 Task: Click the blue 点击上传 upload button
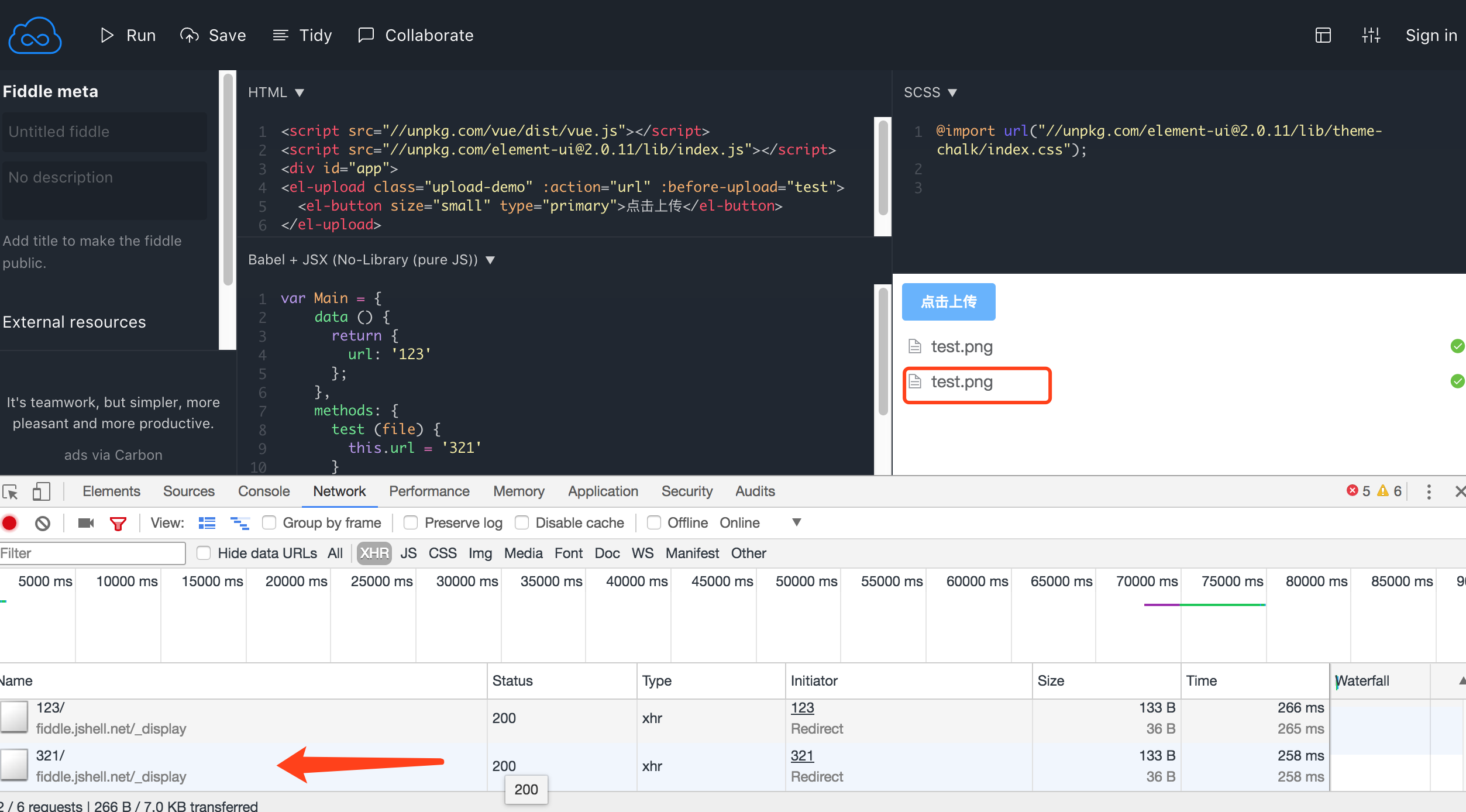948,302
